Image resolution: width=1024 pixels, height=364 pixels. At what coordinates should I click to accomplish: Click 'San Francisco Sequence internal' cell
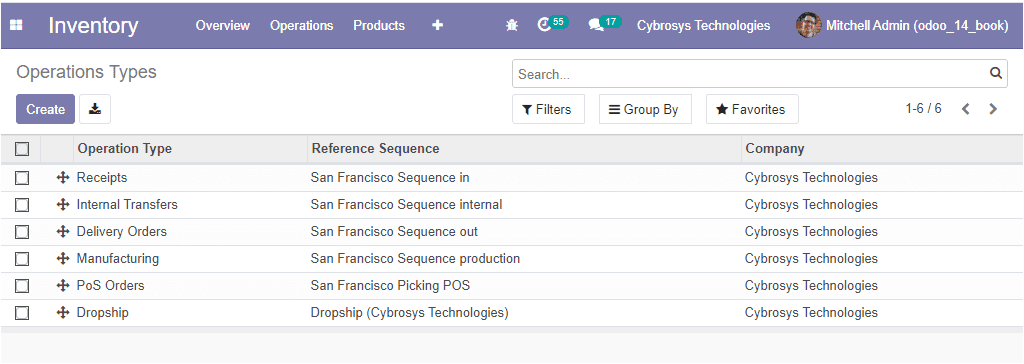coord(406,205)
